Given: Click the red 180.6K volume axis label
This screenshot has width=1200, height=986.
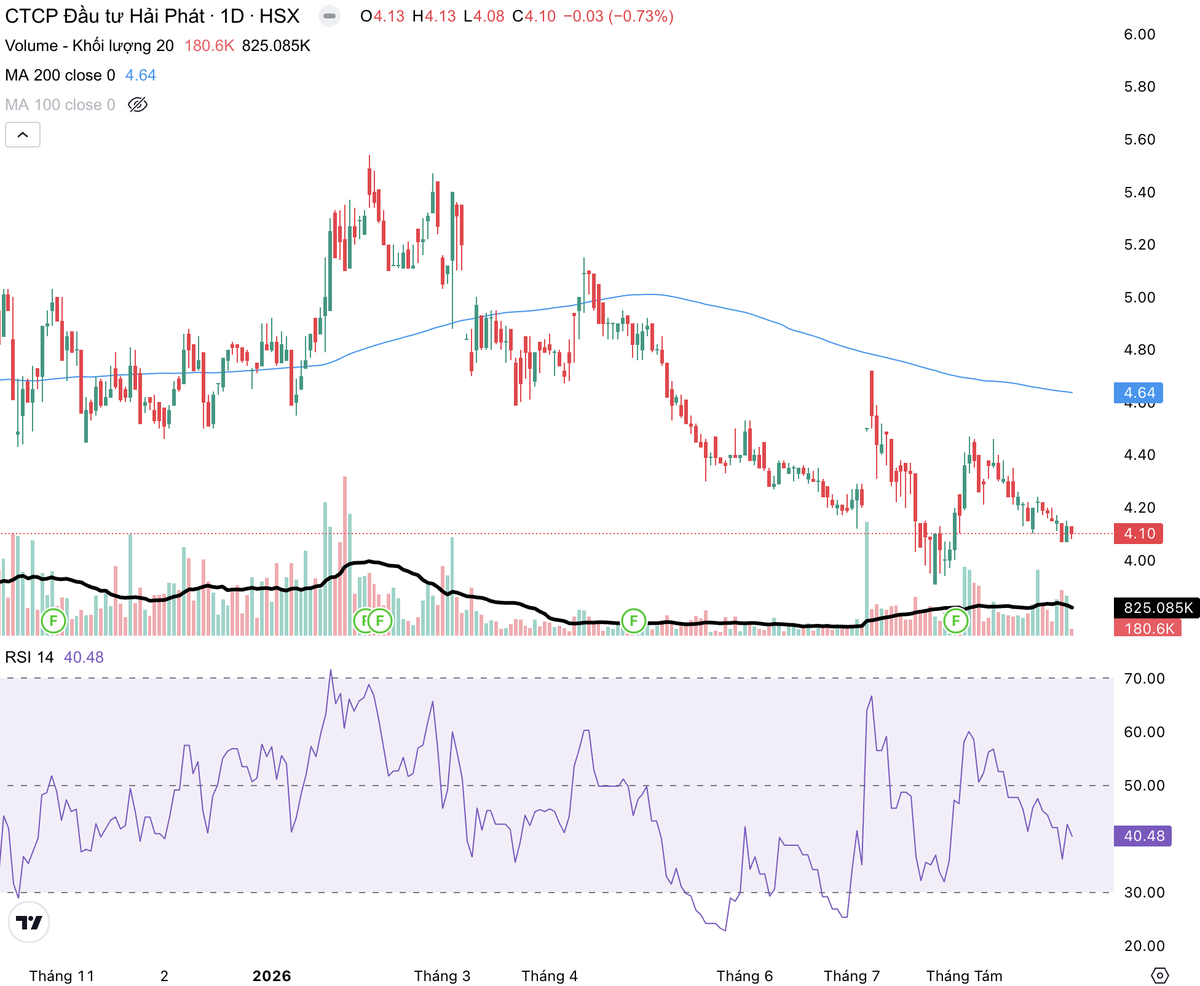Looking at the screenshot, I should [x=1146, y=627].
